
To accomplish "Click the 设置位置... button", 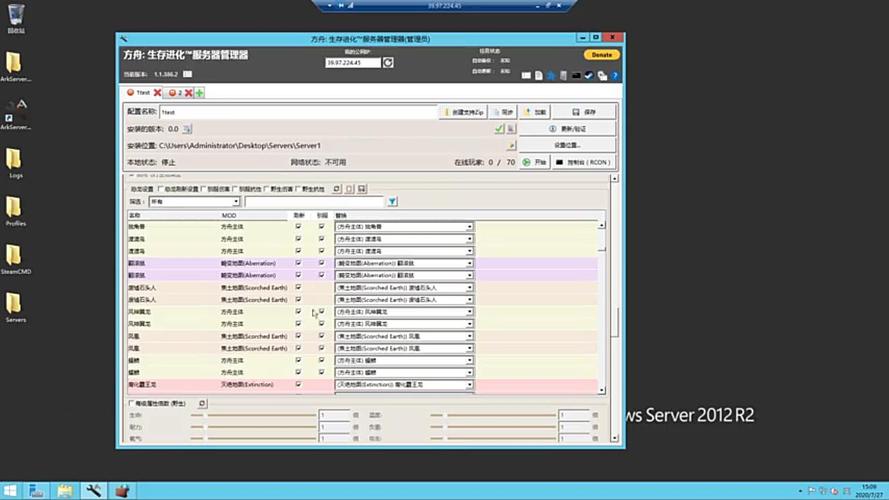I will (568, 146).
